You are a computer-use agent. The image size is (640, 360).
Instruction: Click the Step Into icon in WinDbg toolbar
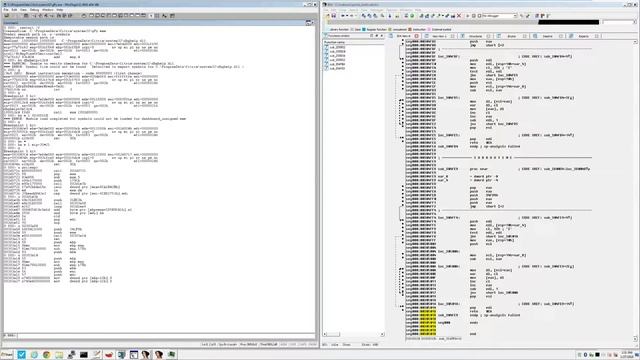(60, 16)
